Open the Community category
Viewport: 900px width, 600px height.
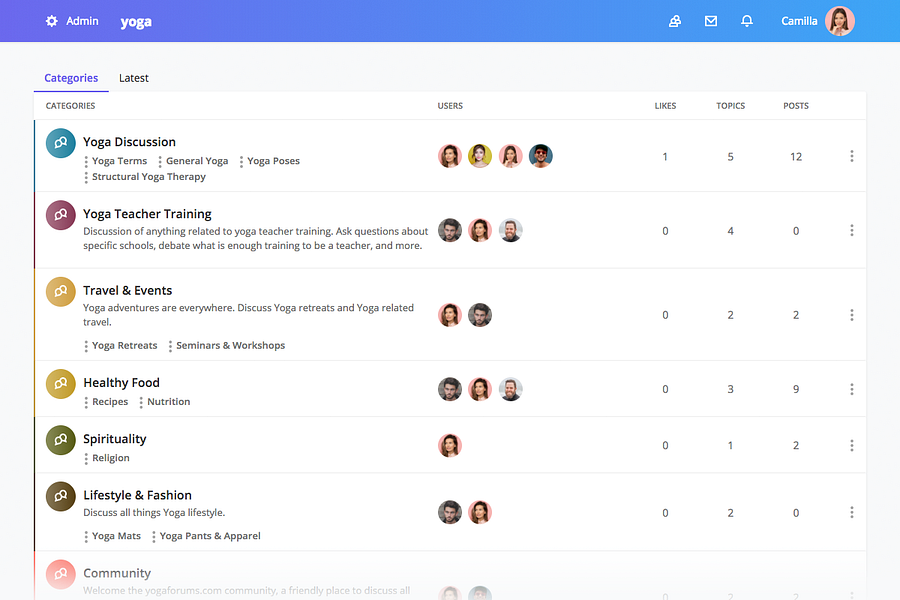[117, 573]
